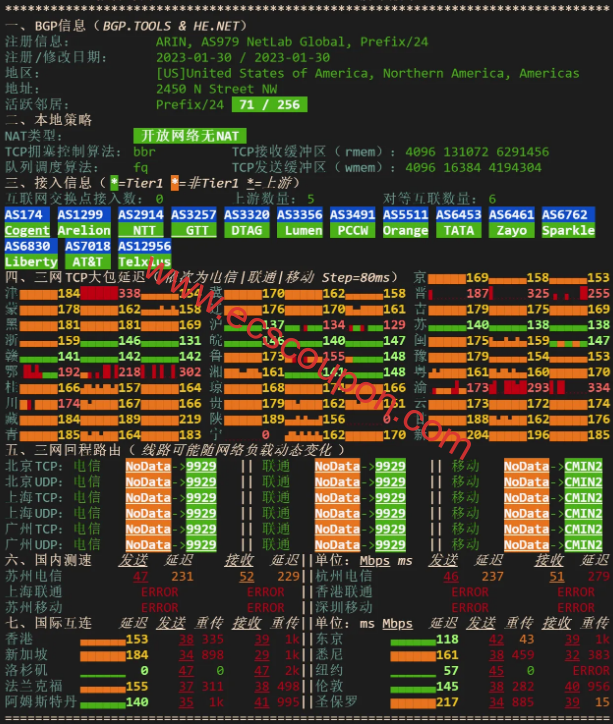The width and height of the screenshot is (613, 724).
Task: Click the AS2914 label
Action: tap(140, 214)
